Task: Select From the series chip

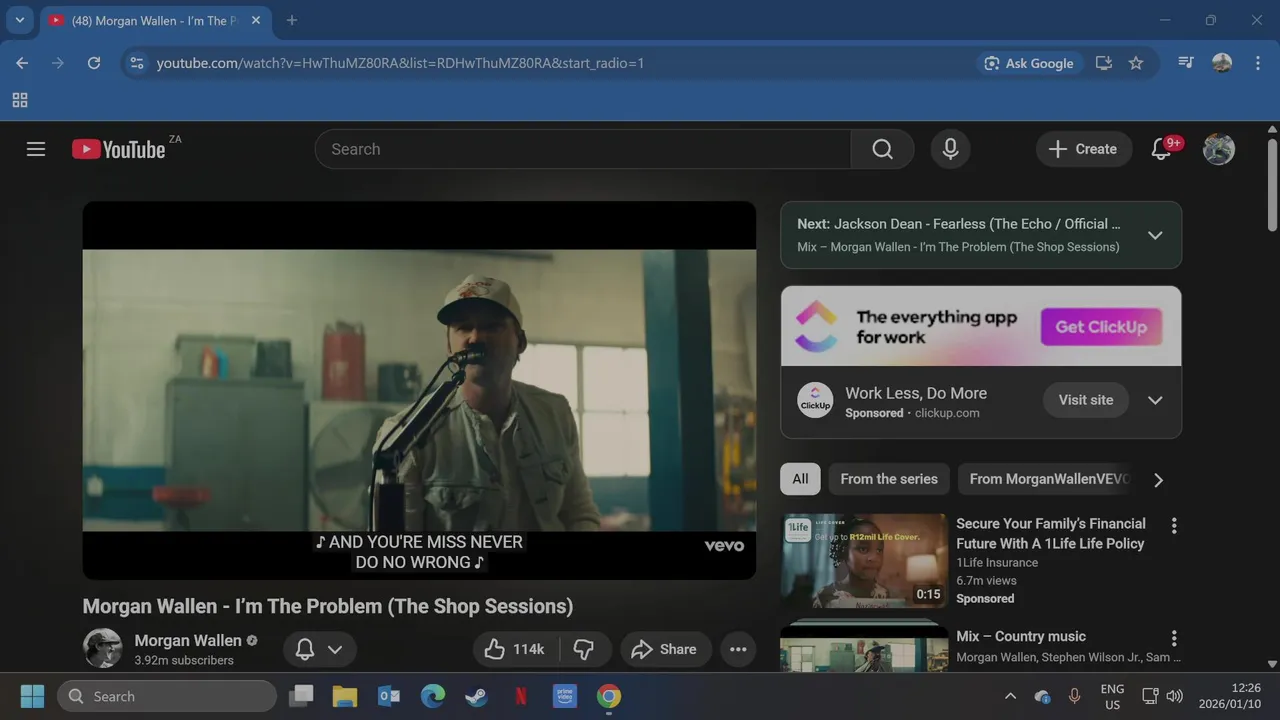Action: 889,479
